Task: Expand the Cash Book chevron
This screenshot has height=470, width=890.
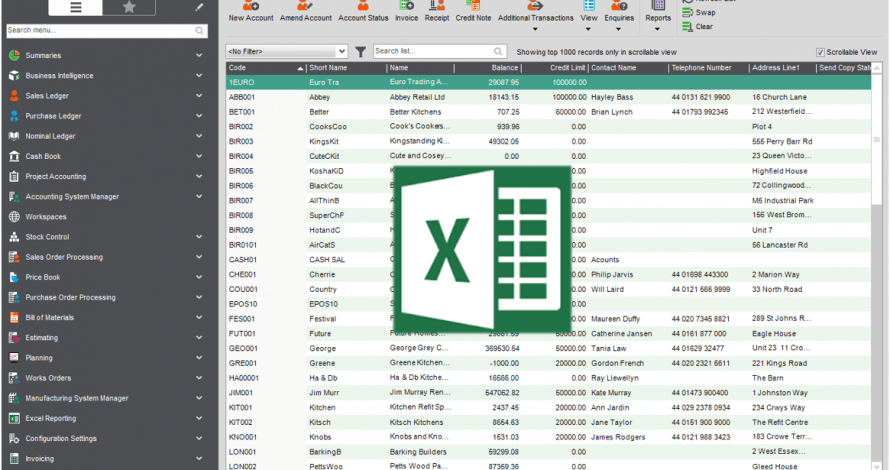Action: point(199,156)
